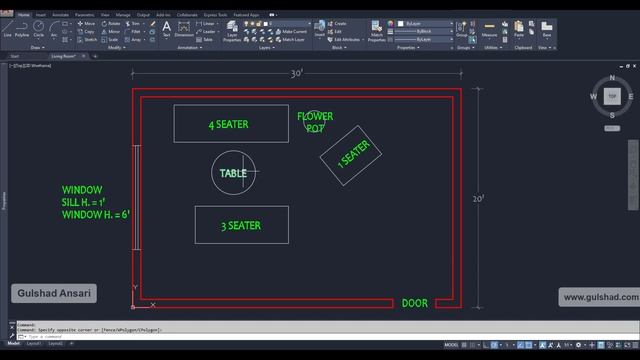Screen dimensions: 640x360
Task: Open the ByBlock lineweight dropdown
Action: click(424, 31)
